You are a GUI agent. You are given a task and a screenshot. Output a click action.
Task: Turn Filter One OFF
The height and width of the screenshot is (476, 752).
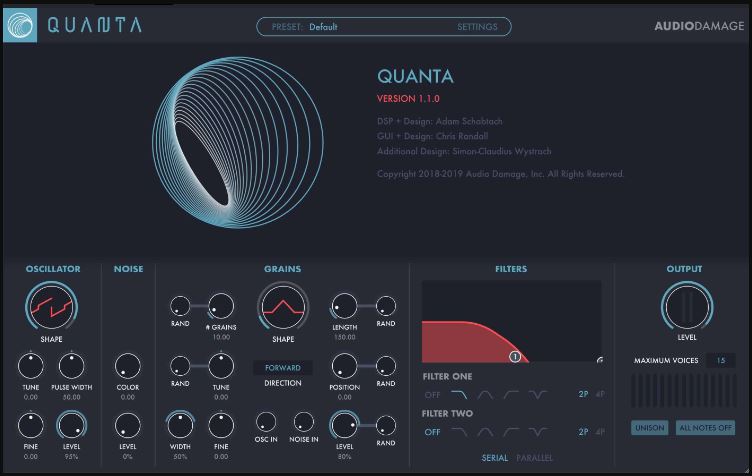point(432,395)
